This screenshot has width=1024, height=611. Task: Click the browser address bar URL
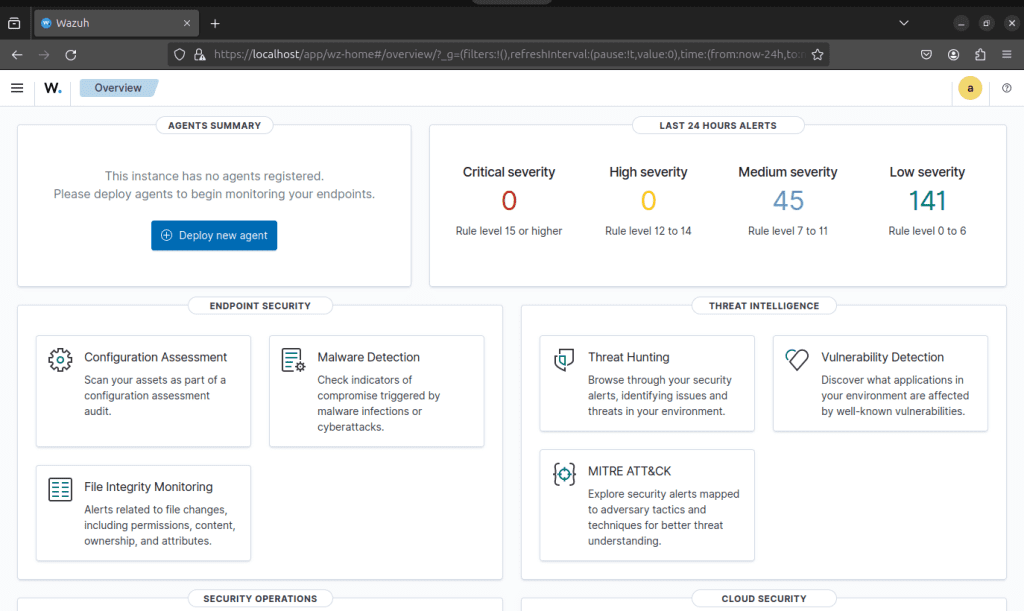click(x=509, y=55)
